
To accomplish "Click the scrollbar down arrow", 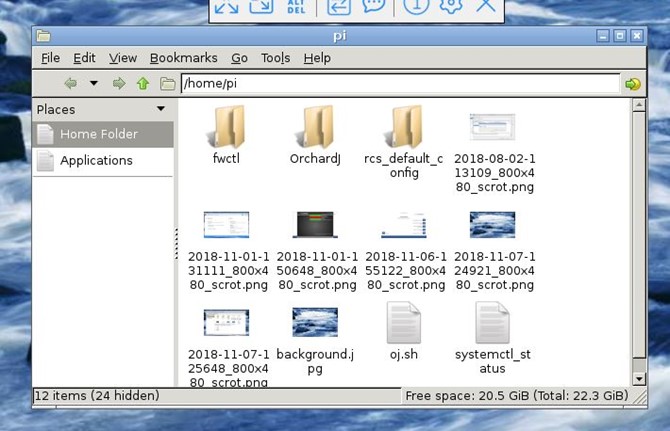I will [x=639, y=379].
